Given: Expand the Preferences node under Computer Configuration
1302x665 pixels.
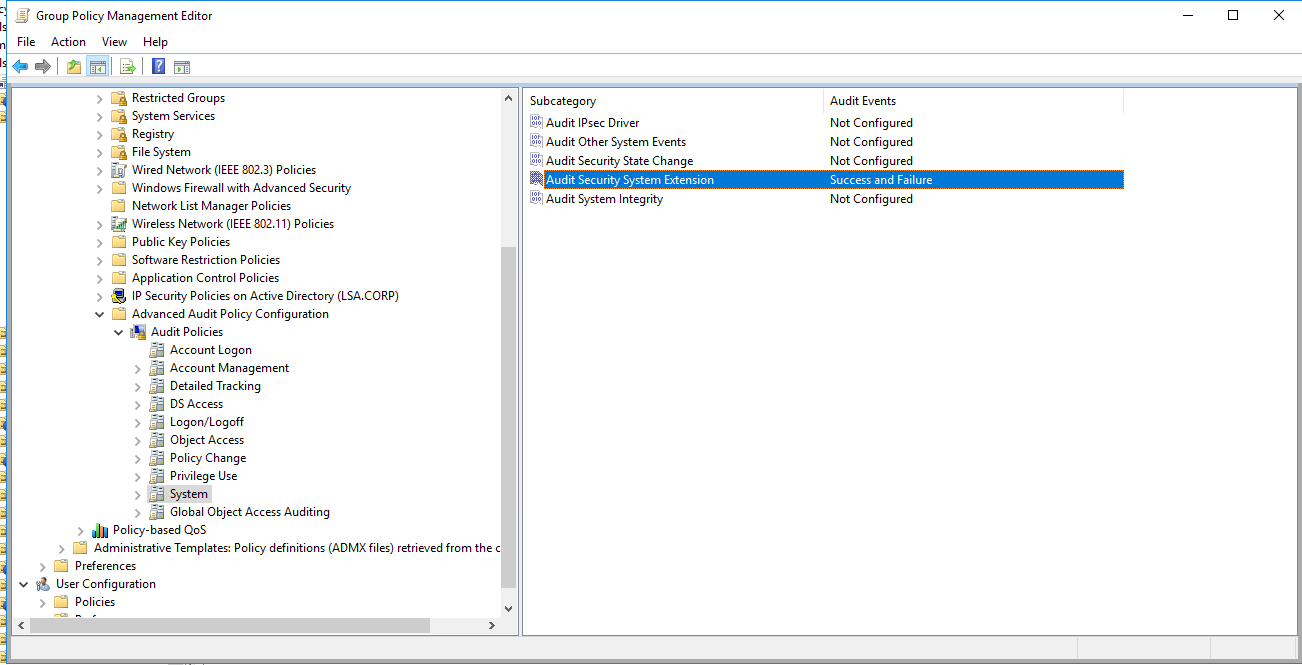Looking at the screenshot, I should [43, 566].
